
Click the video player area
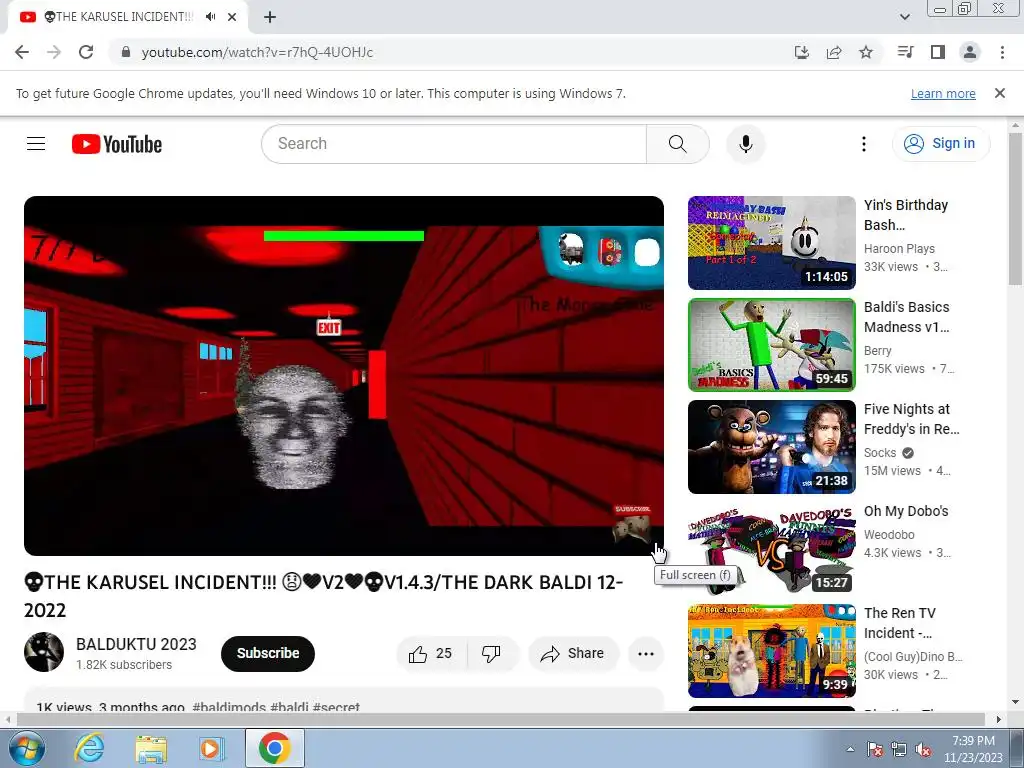pos(344,376)
